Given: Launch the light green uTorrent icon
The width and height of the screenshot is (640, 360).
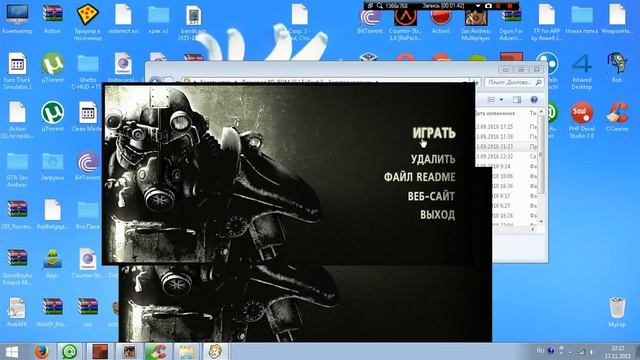Looking at the screenshot, I should (x=52, y=68).
